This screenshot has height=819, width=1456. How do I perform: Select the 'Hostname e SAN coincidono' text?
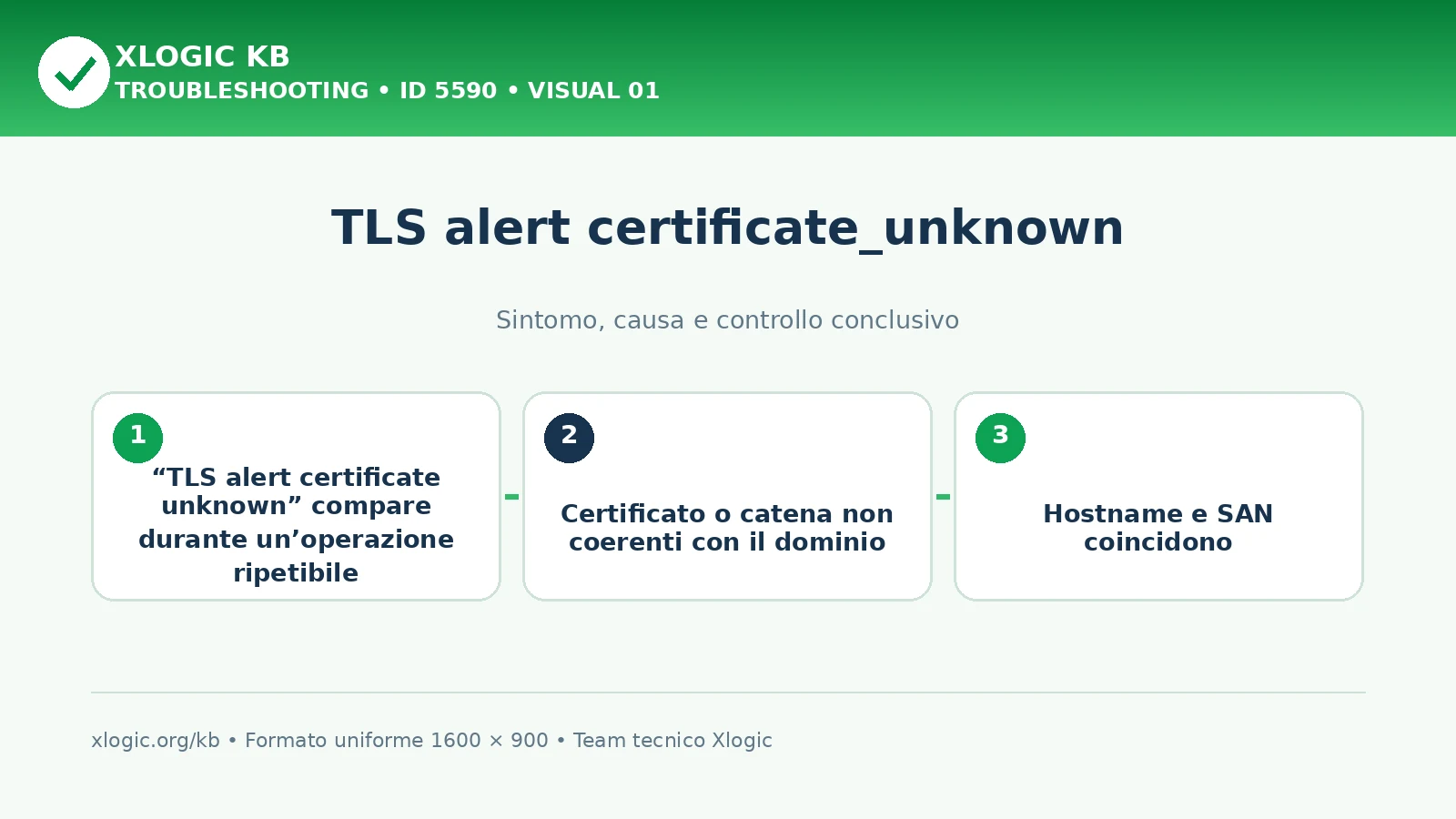point(1158,528)
